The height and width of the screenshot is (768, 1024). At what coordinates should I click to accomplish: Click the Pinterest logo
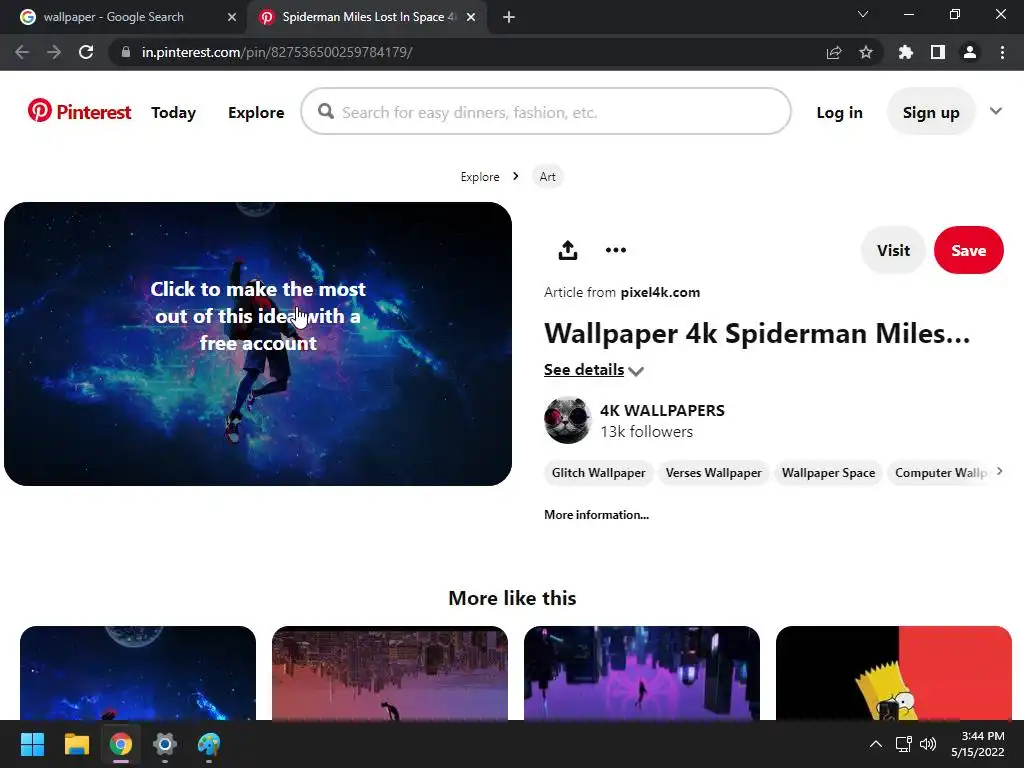point(79,112)
